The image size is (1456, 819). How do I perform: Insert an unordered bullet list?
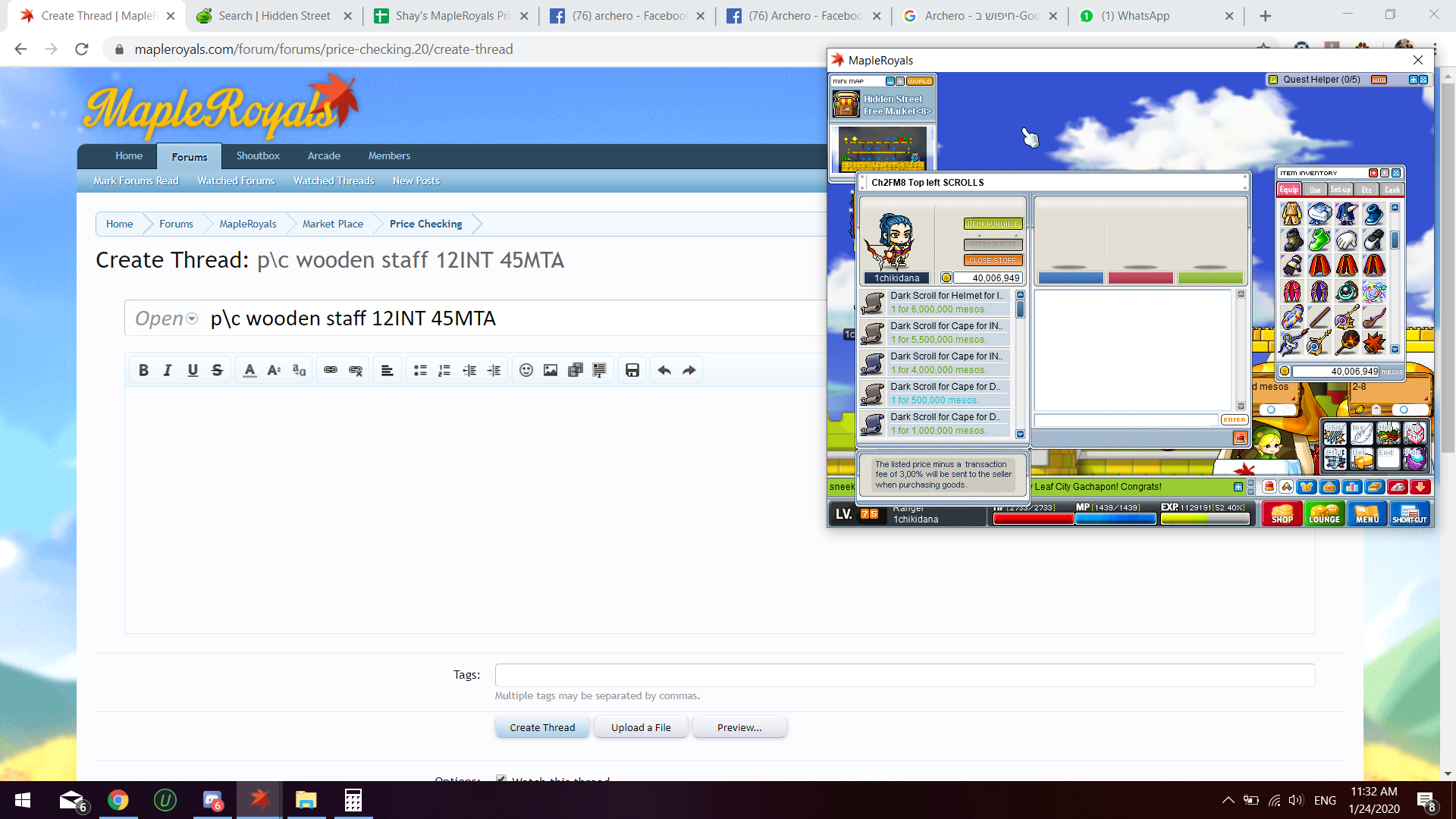tap(420, 370)
